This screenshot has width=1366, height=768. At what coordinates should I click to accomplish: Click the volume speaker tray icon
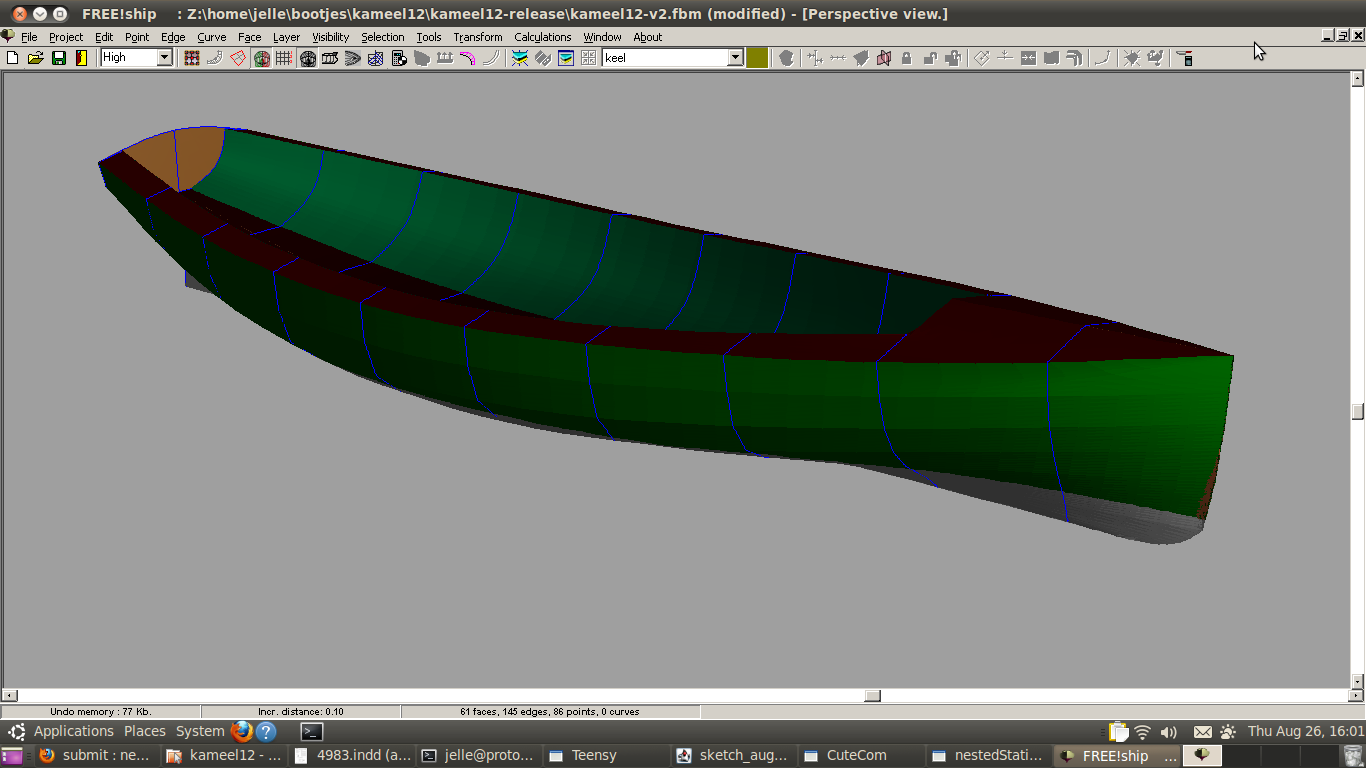point(1168,732)
